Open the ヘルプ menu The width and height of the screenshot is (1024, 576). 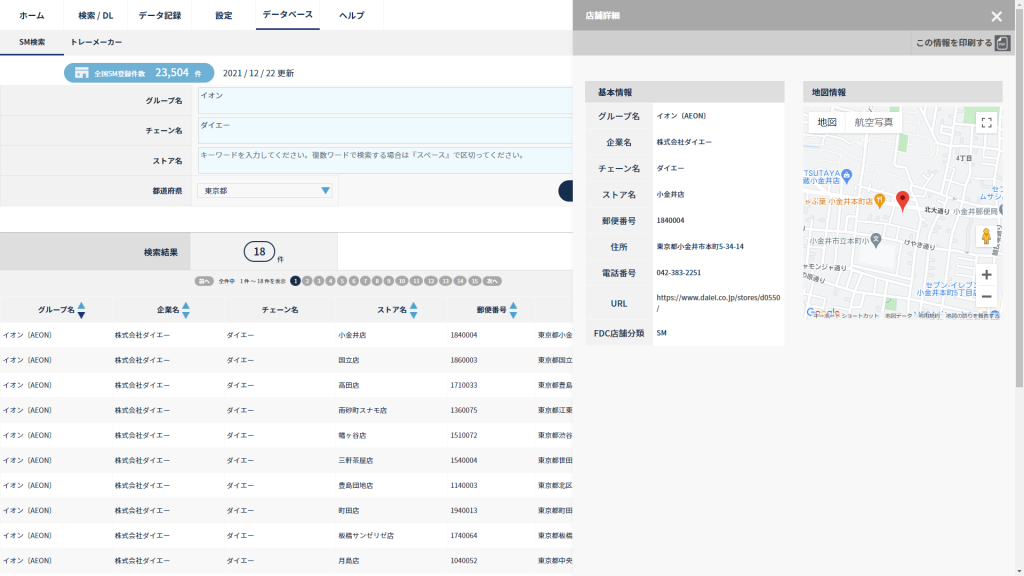[351, 15]
